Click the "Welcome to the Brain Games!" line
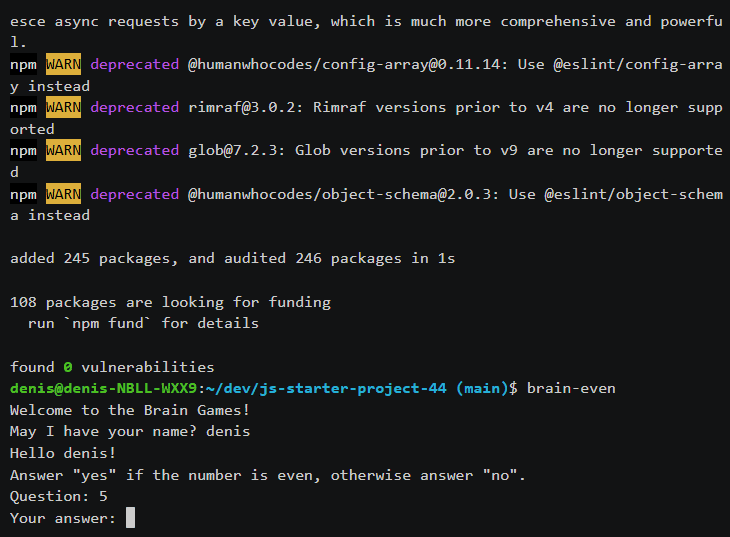The height and width of the screenshot is (537, 730). coord(130,410)
